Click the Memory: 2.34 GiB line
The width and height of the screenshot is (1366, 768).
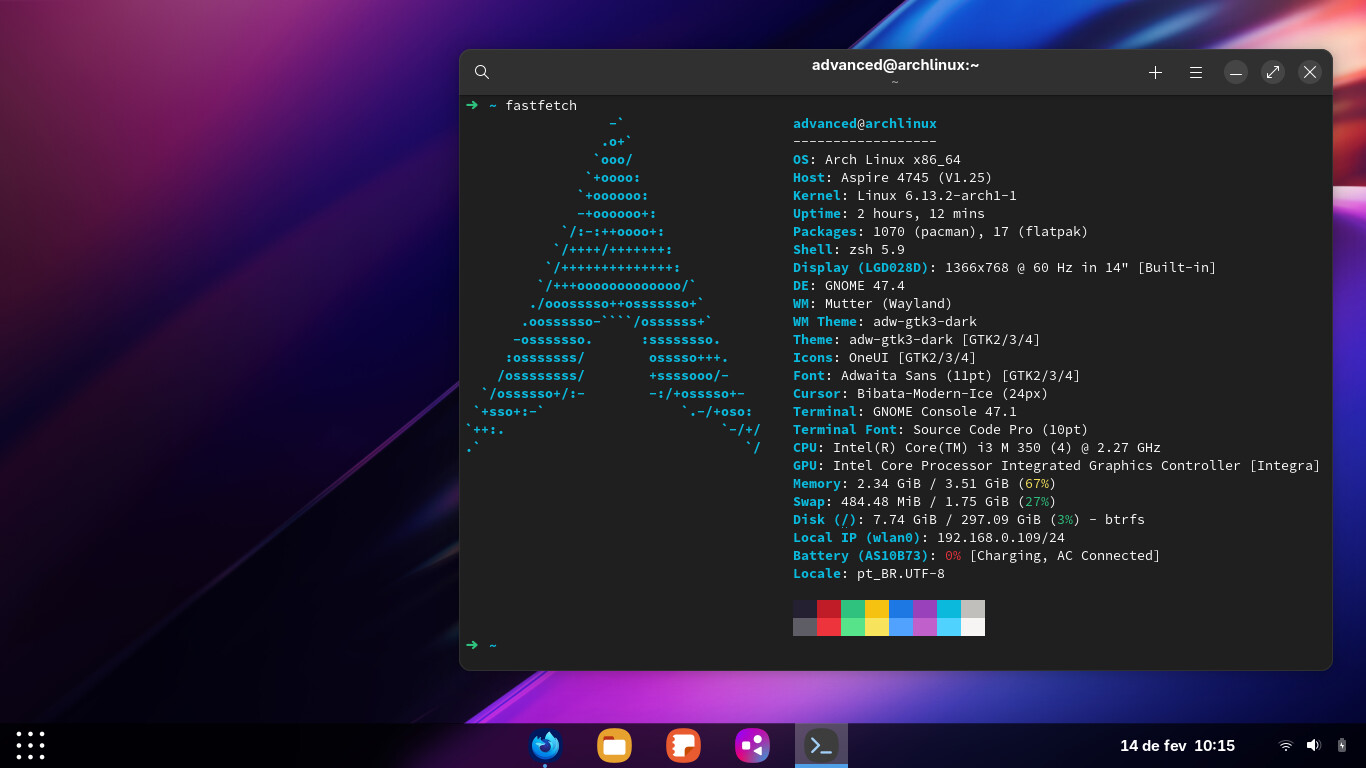925,483
